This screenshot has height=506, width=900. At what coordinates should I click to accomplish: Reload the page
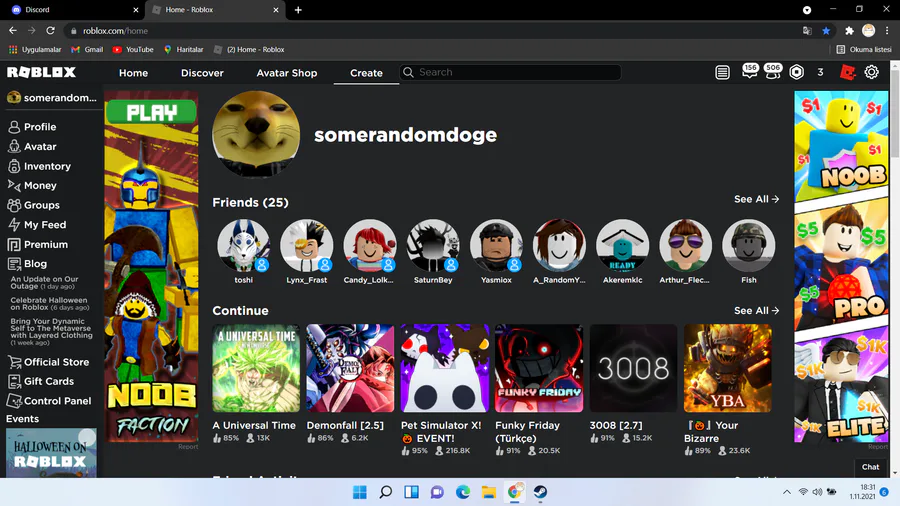coord(51,30)
